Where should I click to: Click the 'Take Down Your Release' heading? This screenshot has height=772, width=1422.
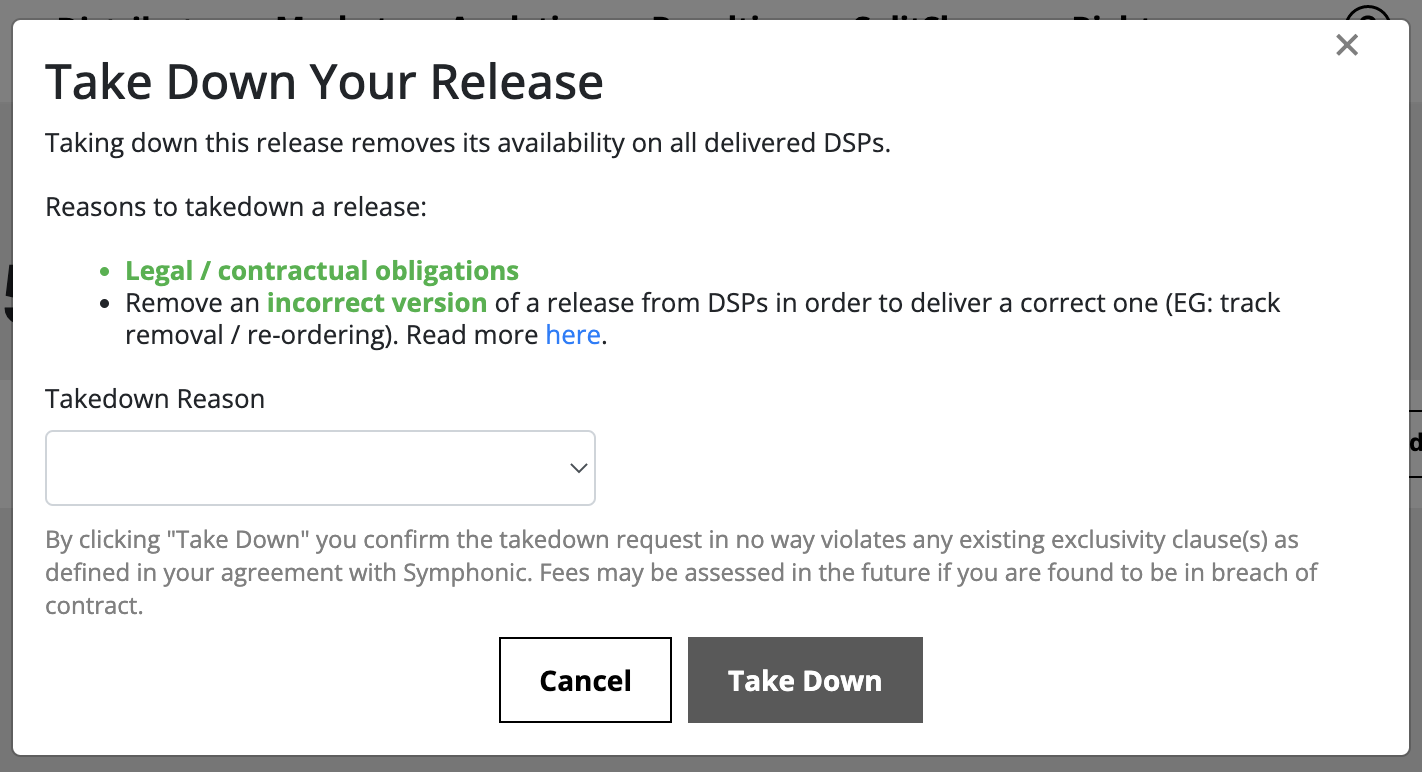[324, 82]
